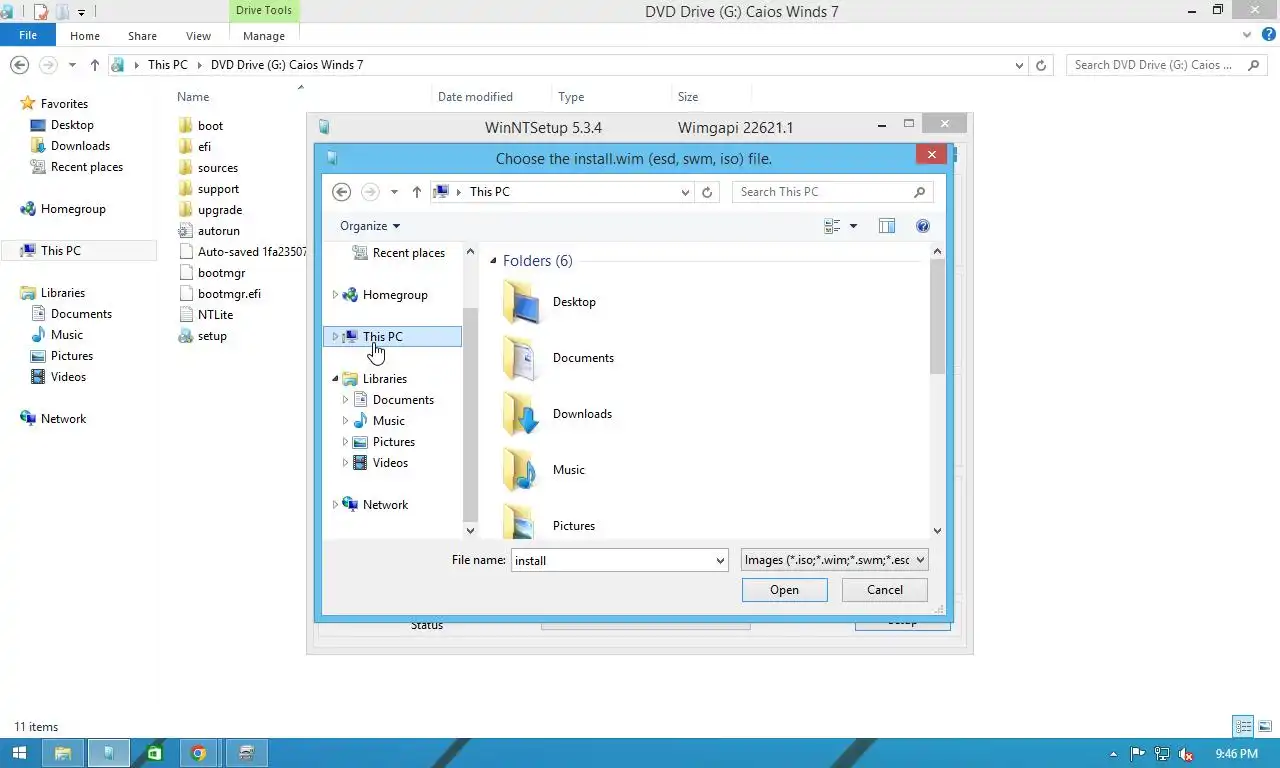Show the preview pane in dialog
This screenshot has height=768, width=1280.
coord(887,226)
